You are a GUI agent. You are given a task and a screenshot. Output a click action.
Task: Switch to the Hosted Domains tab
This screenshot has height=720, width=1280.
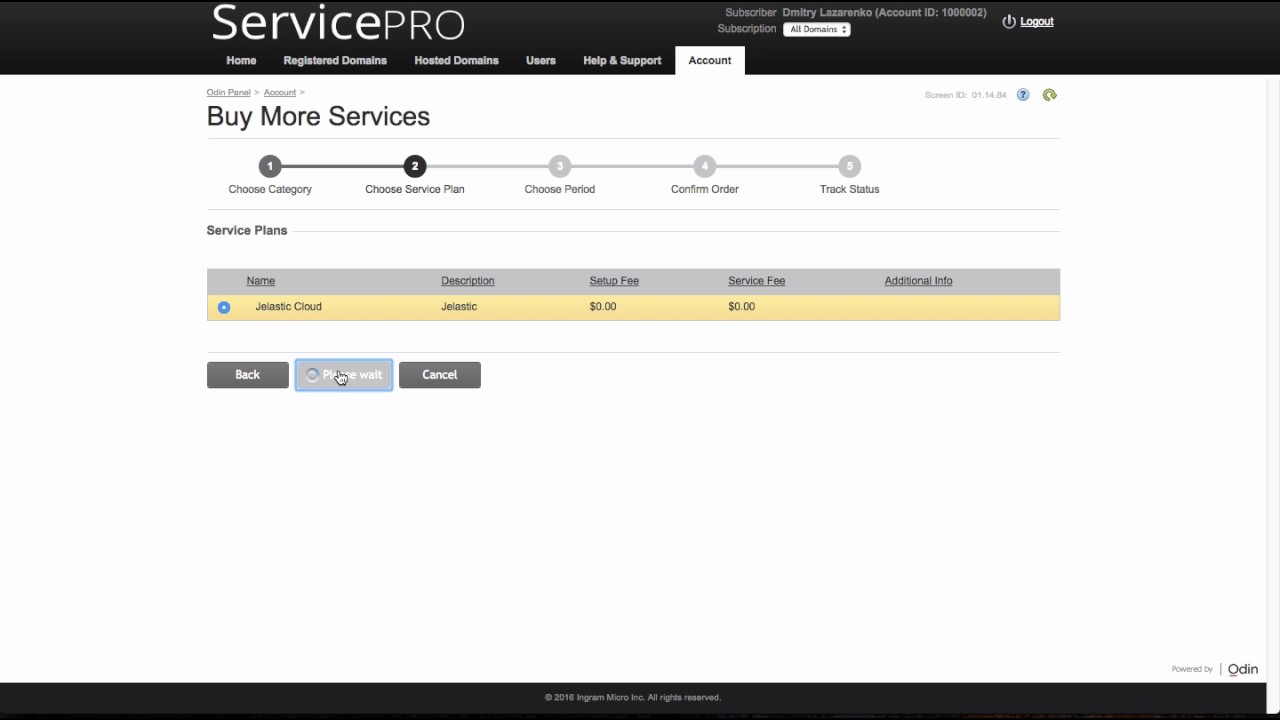coord(456,60)
